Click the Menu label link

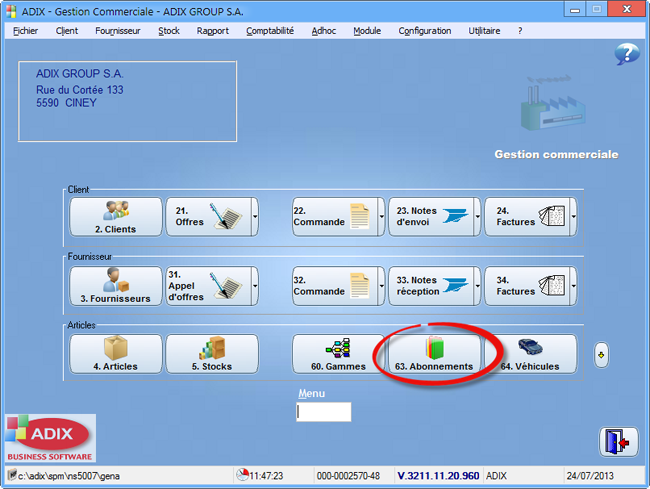(311, 393)
